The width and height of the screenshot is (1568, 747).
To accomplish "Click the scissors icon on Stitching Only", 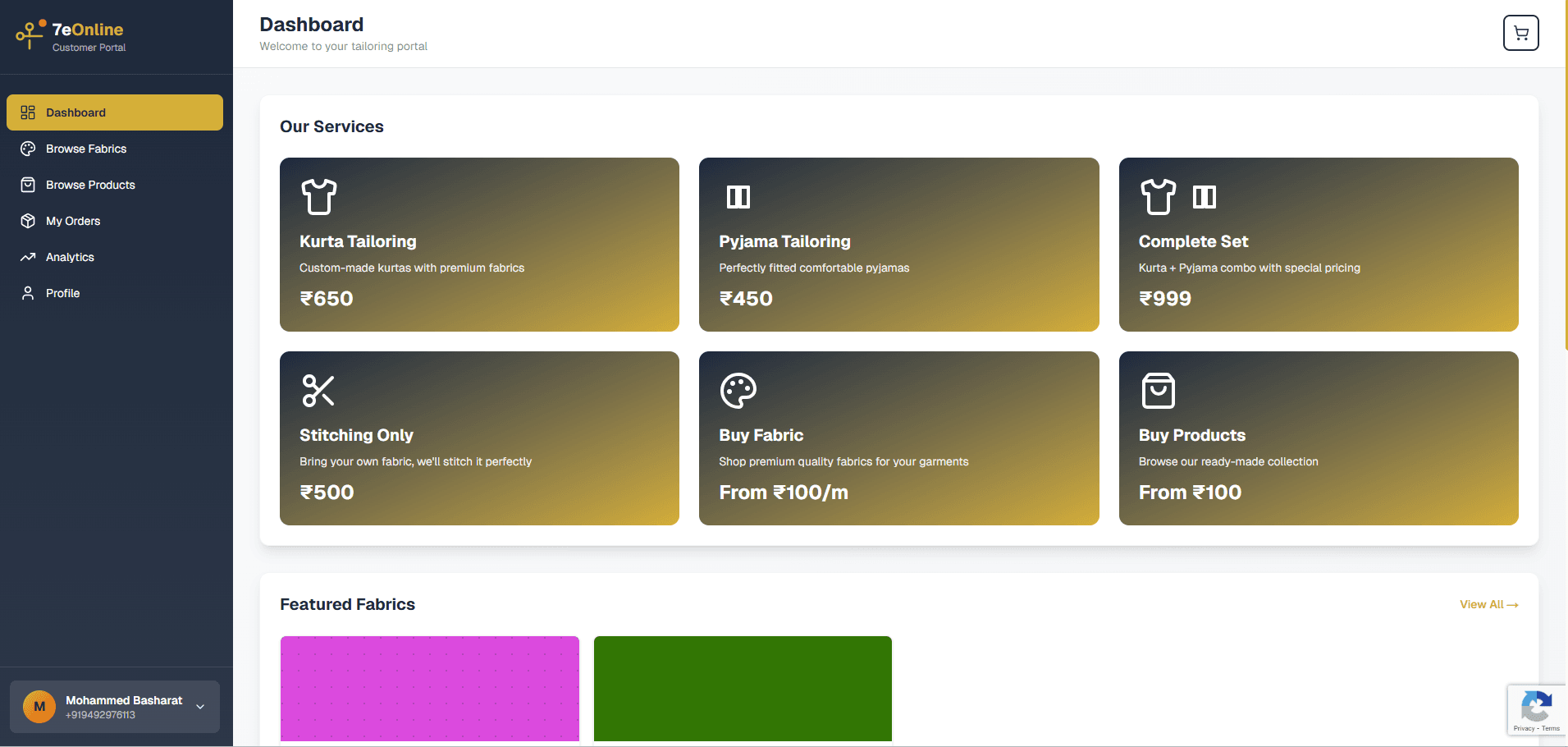I will pos(318,391).
